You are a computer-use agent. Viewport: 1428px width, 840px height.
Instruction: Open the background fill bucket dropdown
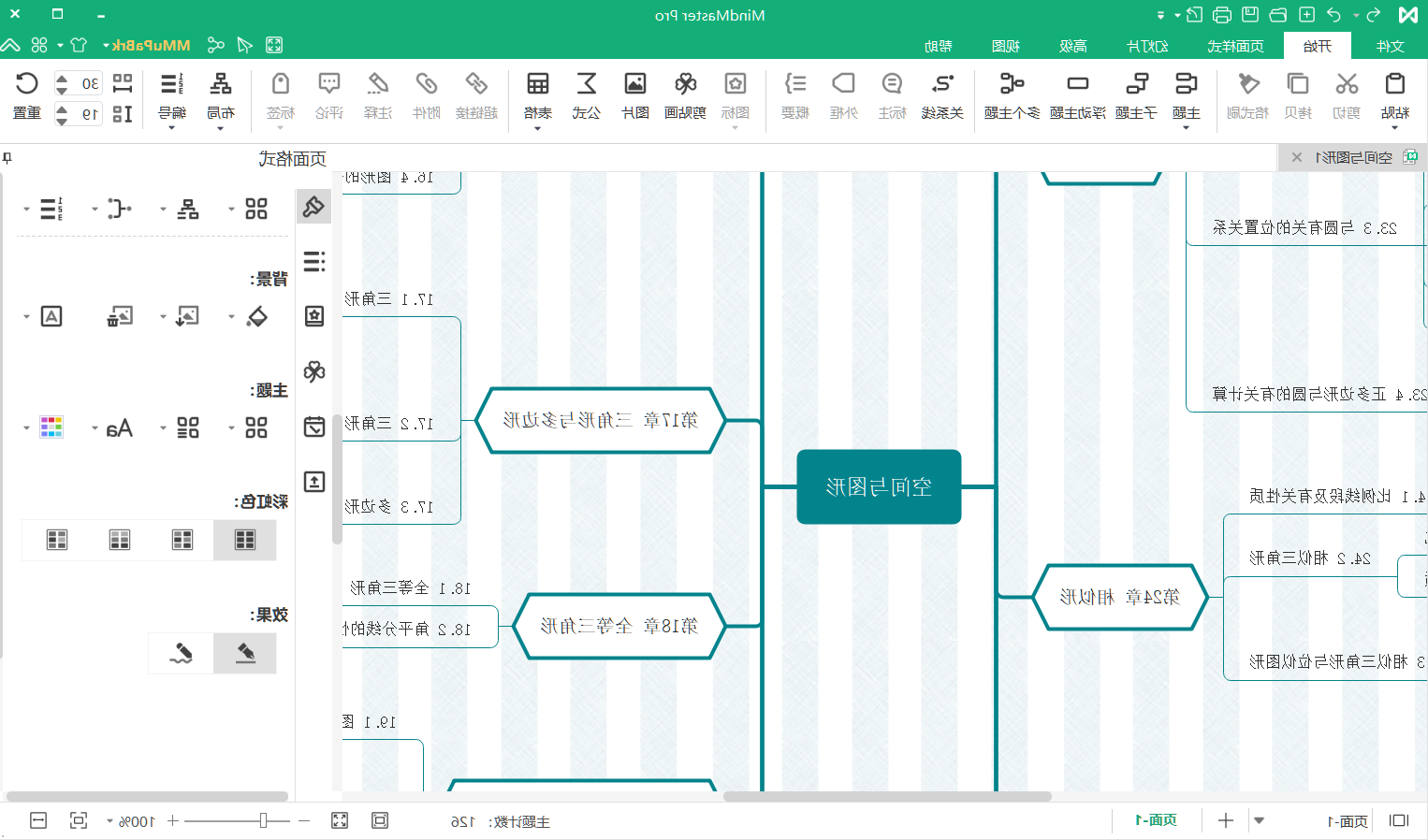tap(231, 317)
